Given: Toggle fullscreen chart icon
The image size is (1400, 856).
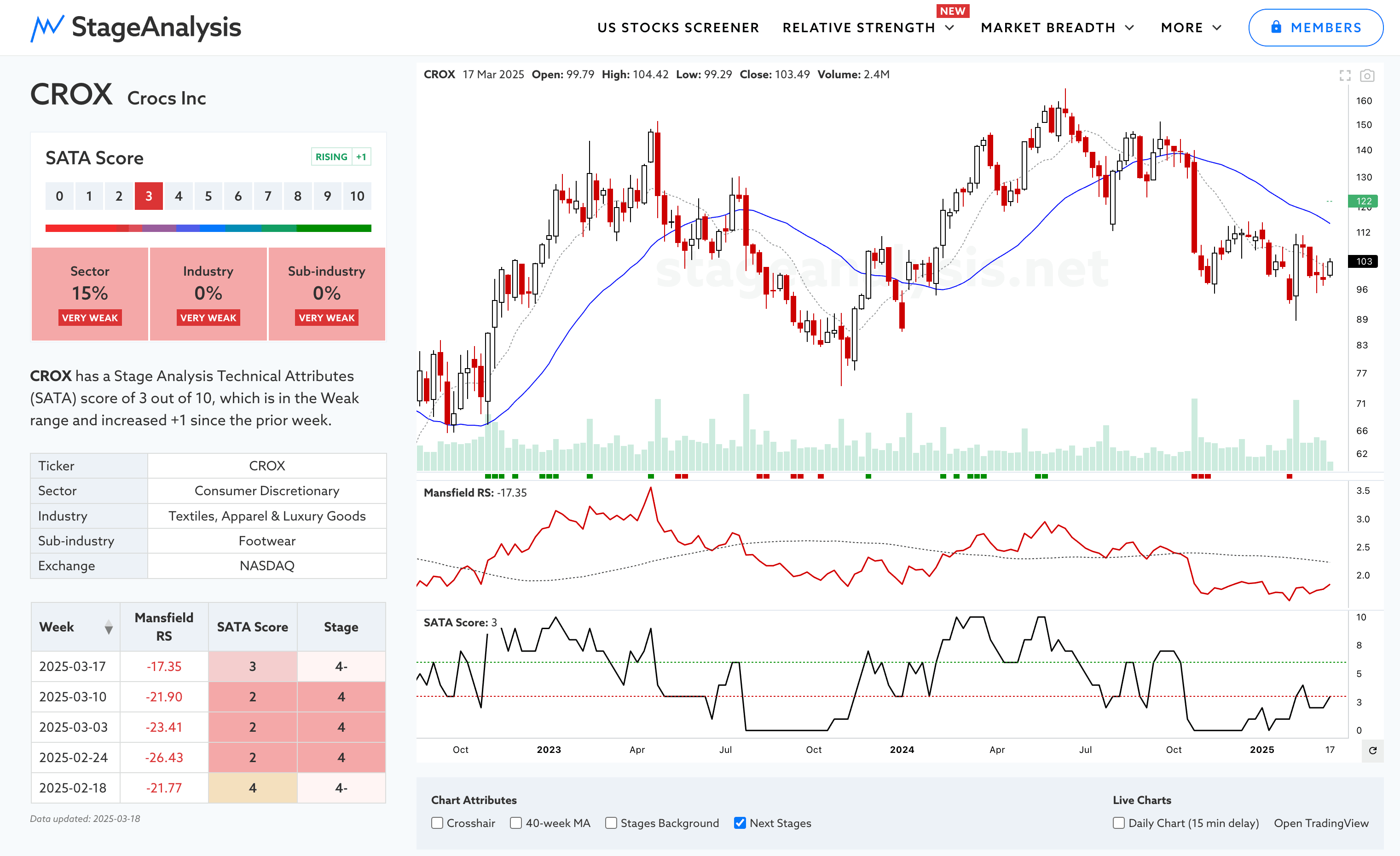Looking at the screenshot, I should 1345,75.
